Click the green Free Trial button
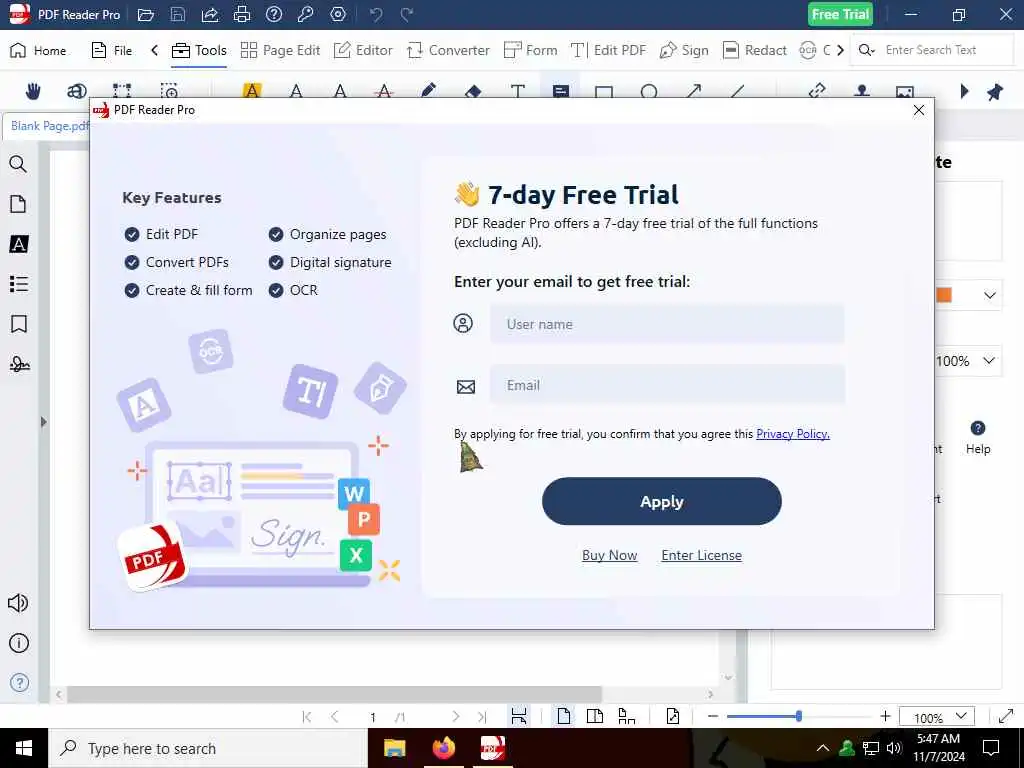This screenshot has width=1024, height=768. click(840, 14)
